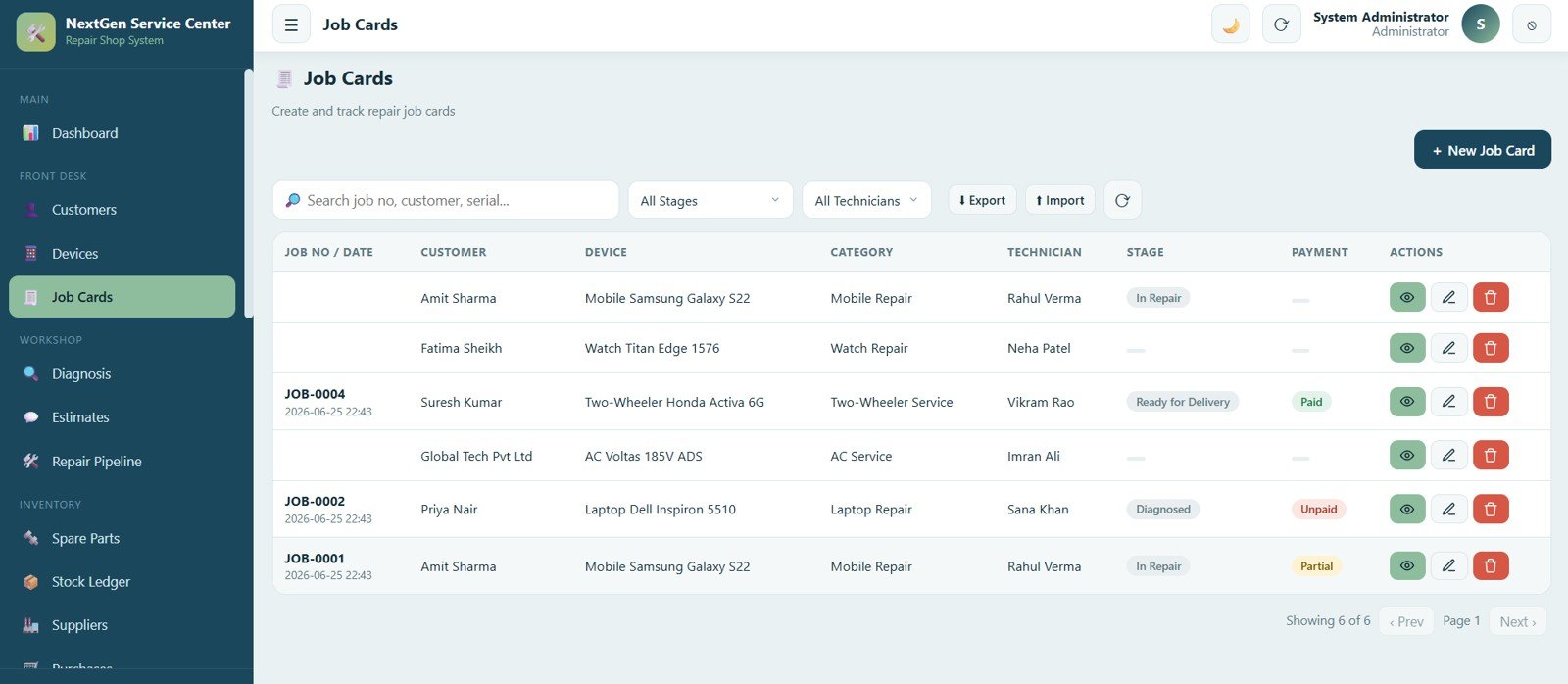Screen dimensions: 1568x684
Task: Delete job card JOB-0001
Action: pyautogui.click(x=1491, y=565)
